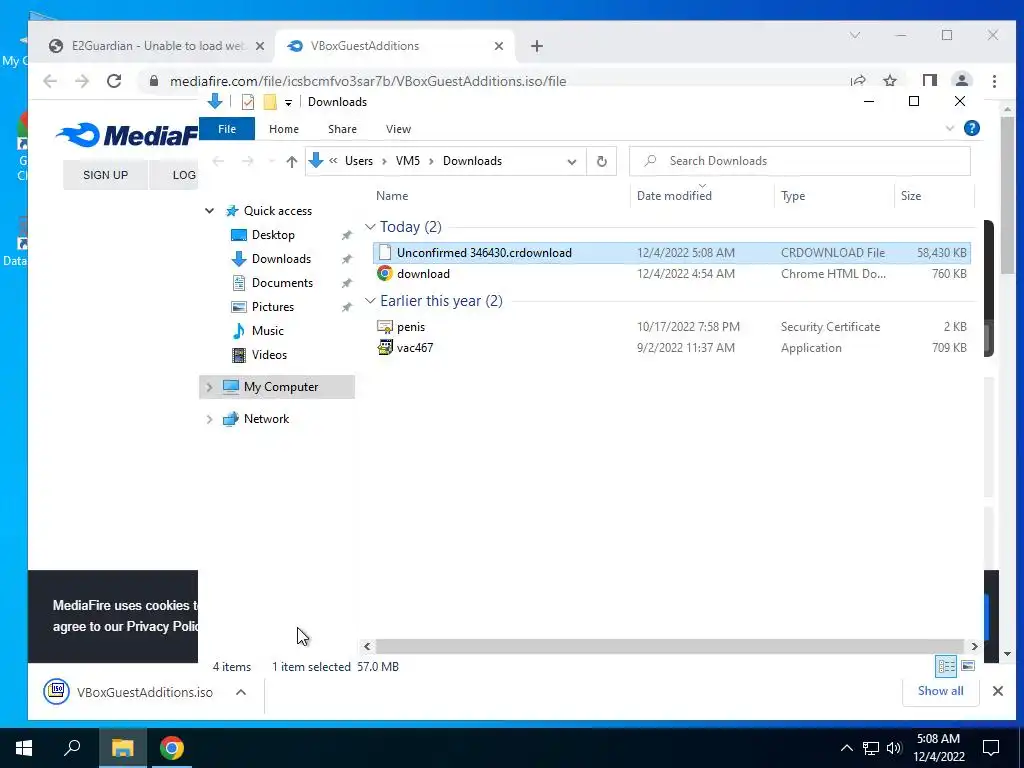Click the Search Downloads field
The height and width of the screenshot is (768, 1024).
tap(799, 161)
